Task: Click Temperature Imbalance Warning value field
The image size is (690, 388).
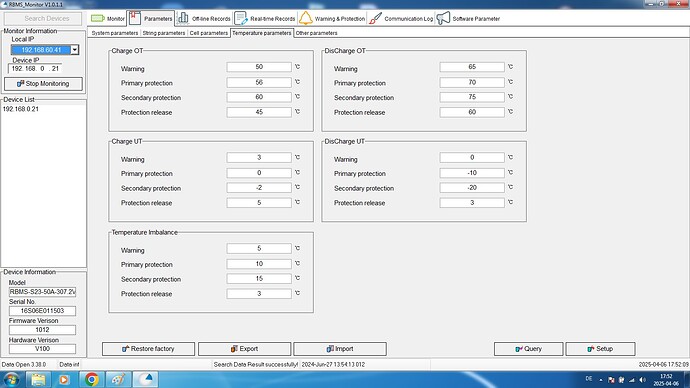Action: tap(259, 249)
